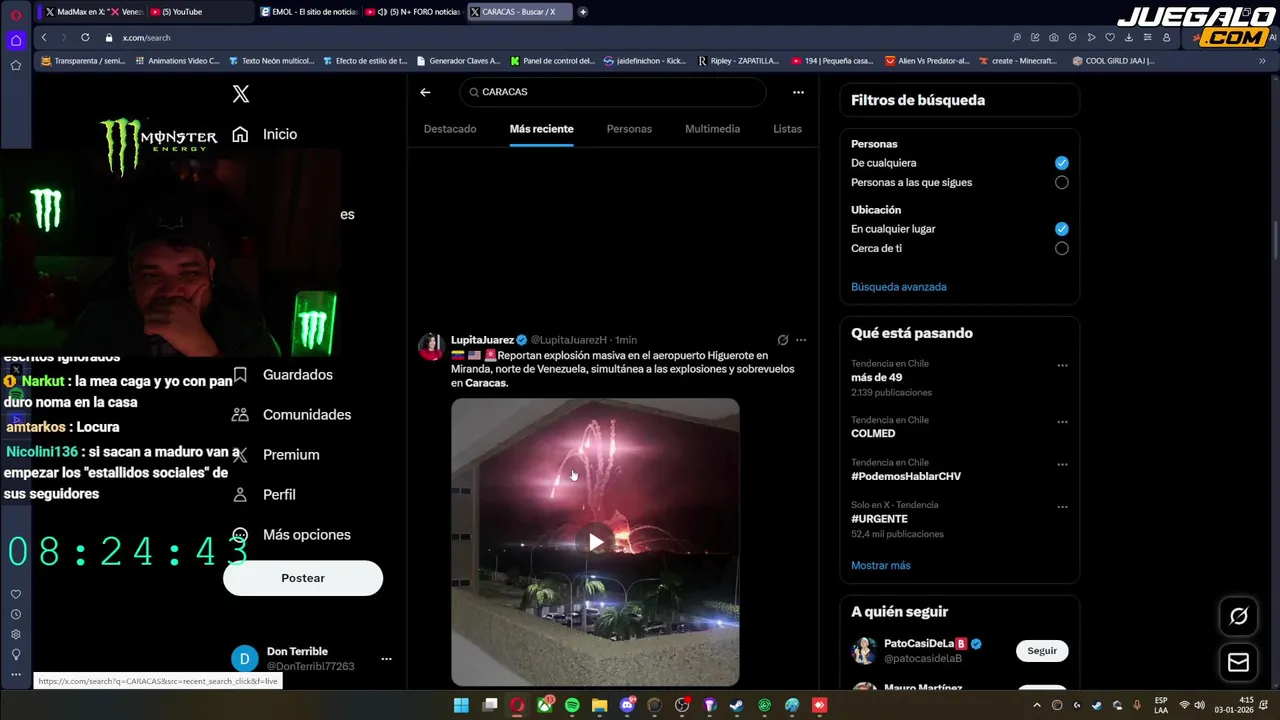
Task: Open Alien Vs Predator bookmark
Action: tap(927, 61)
